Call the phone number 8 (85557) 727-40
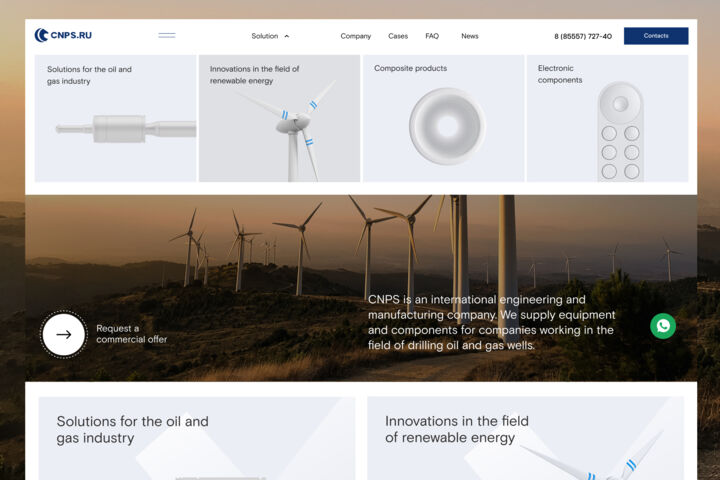The width and height of the screenshot is (720, 480). 583,36
